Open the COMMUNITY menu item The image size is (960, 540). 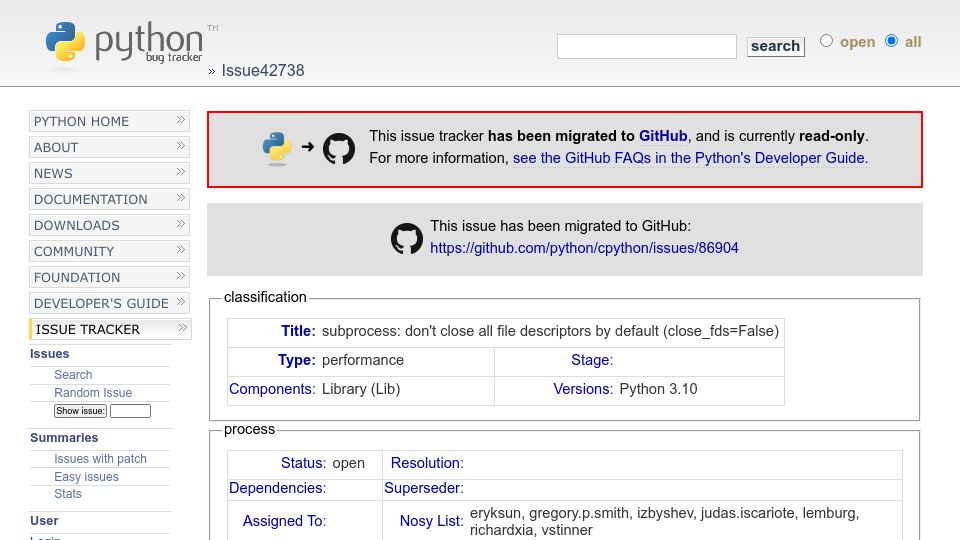click(109, 252)
